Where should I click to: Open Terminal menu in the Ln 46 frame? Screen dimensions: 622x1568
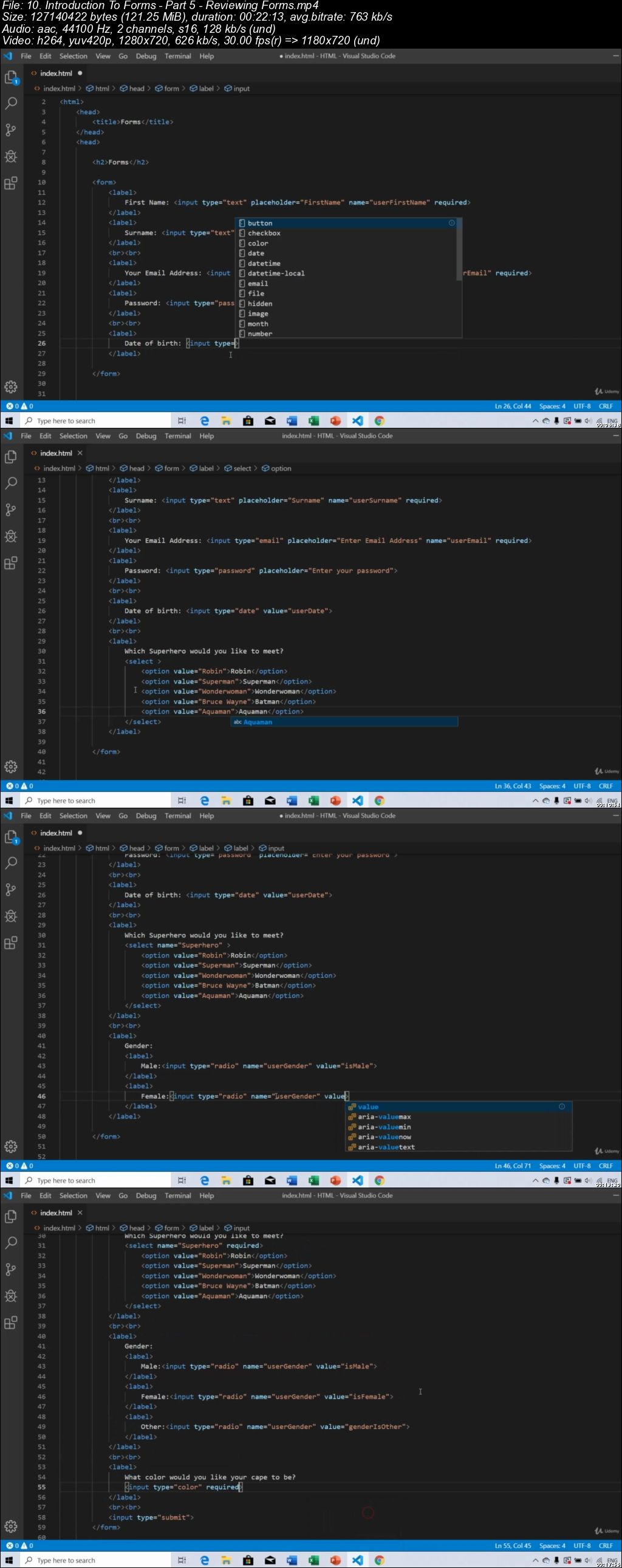178,816
